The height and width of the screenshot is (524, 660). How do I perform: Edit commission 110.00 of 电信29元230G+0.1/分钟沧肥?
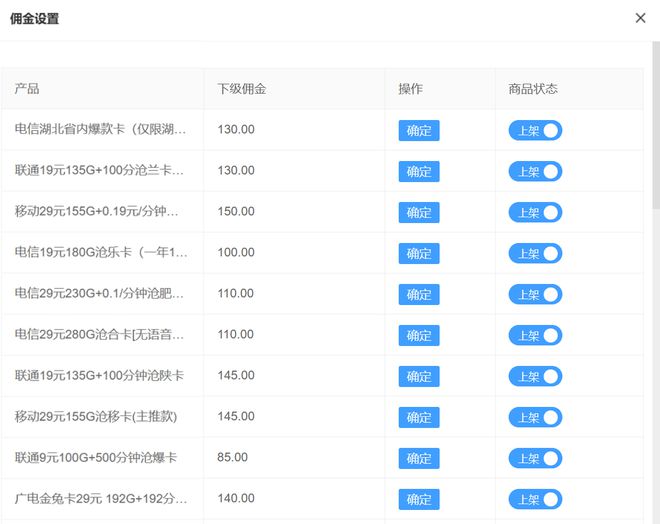pyautogui.click(x=236, y=293)
